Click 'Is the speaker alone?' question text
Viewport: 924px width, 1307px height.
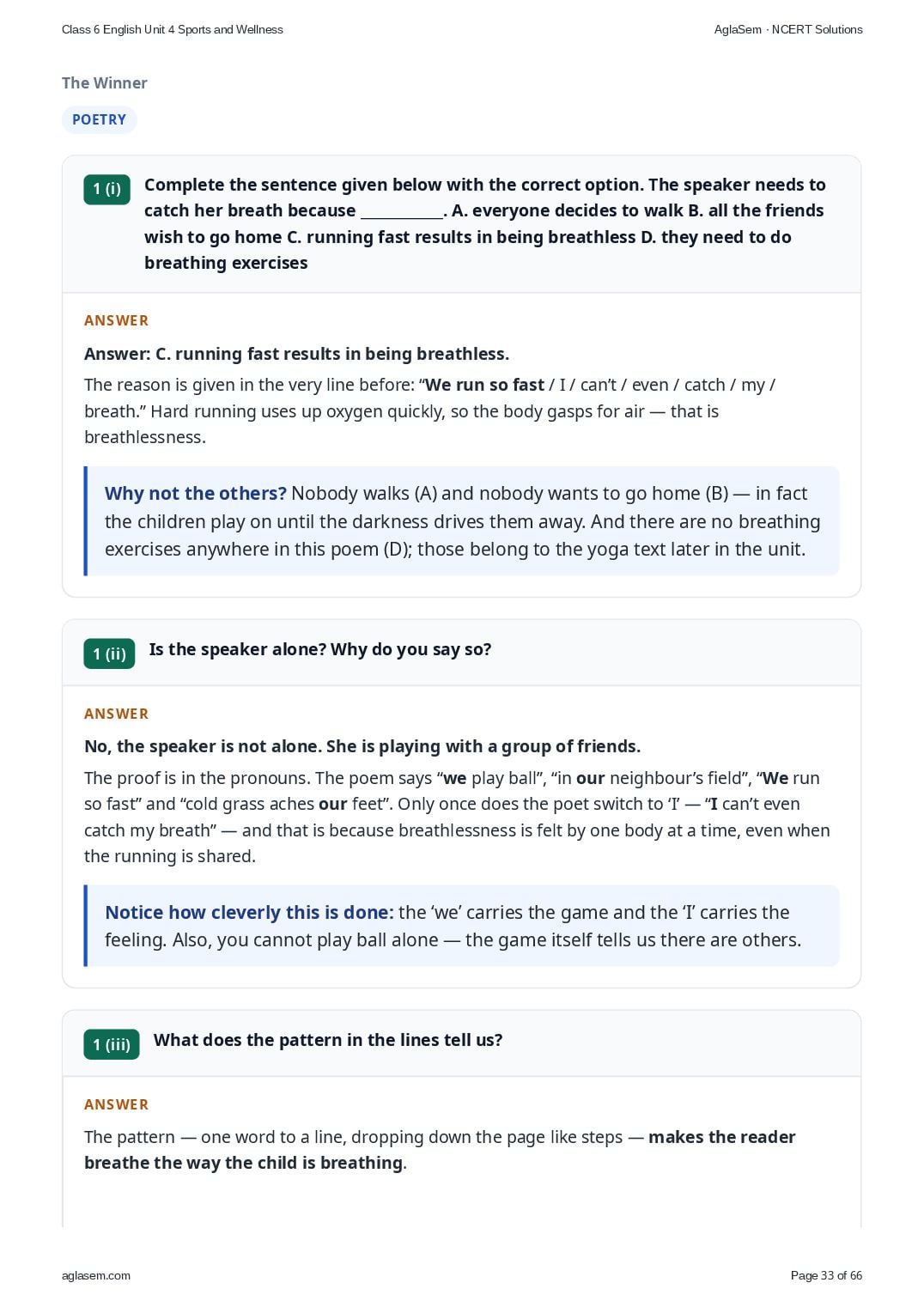click(320, 649)
